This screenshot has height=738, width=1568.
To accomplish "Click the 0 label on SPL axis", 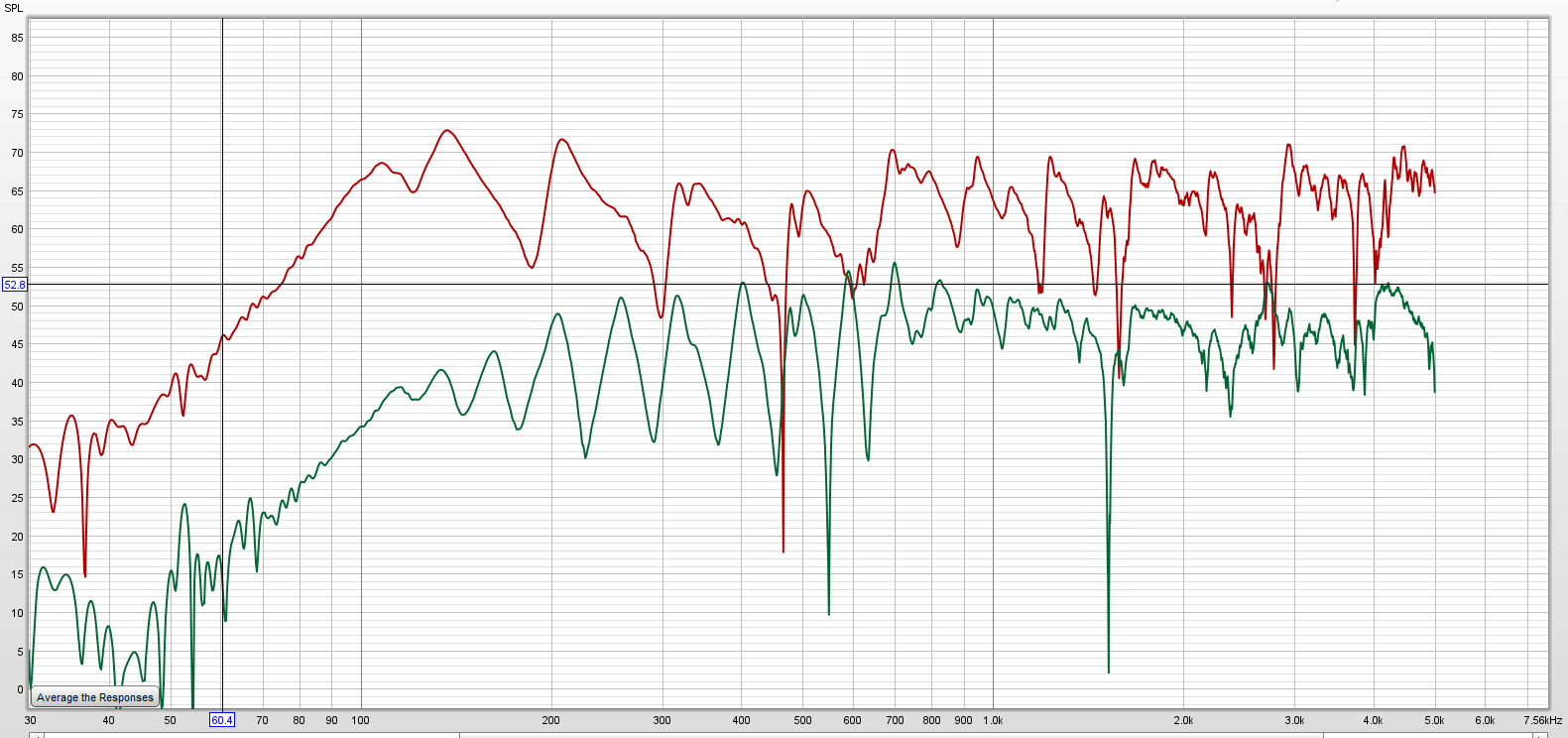I will tap(20, 689).
